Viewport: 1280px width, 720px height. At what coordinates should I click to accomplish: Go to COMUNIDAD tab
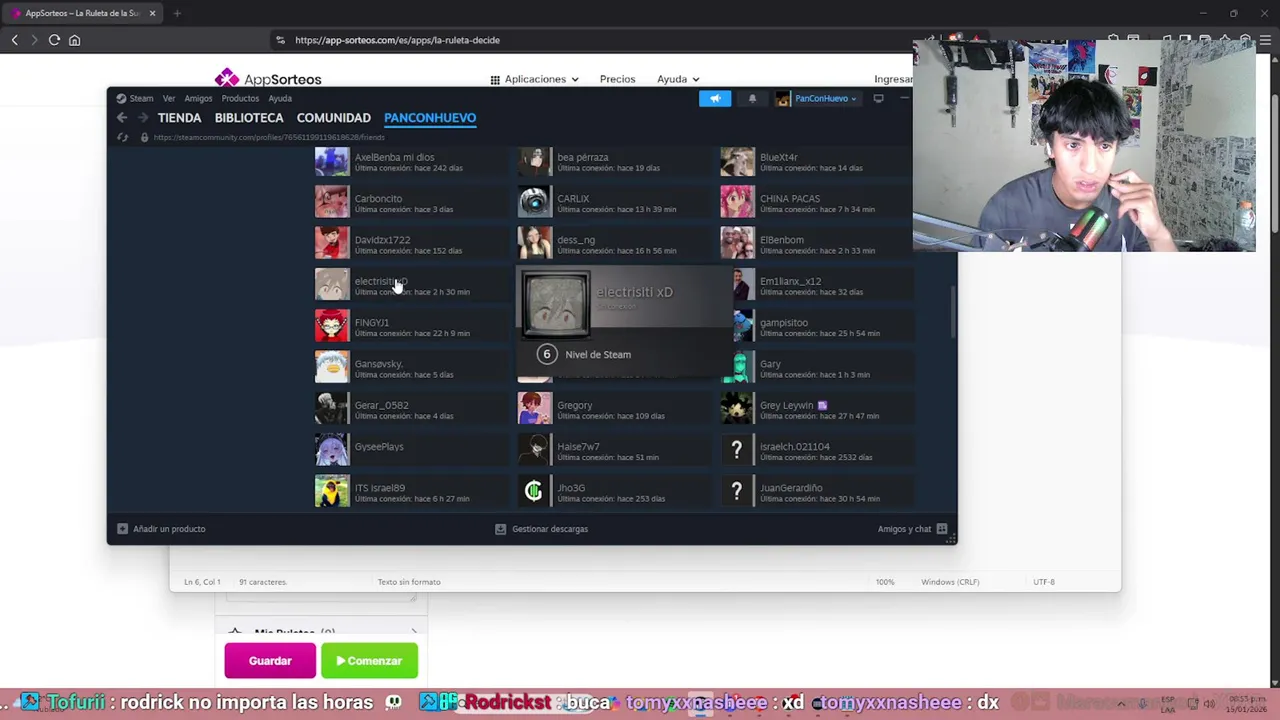tap(333, 117)
